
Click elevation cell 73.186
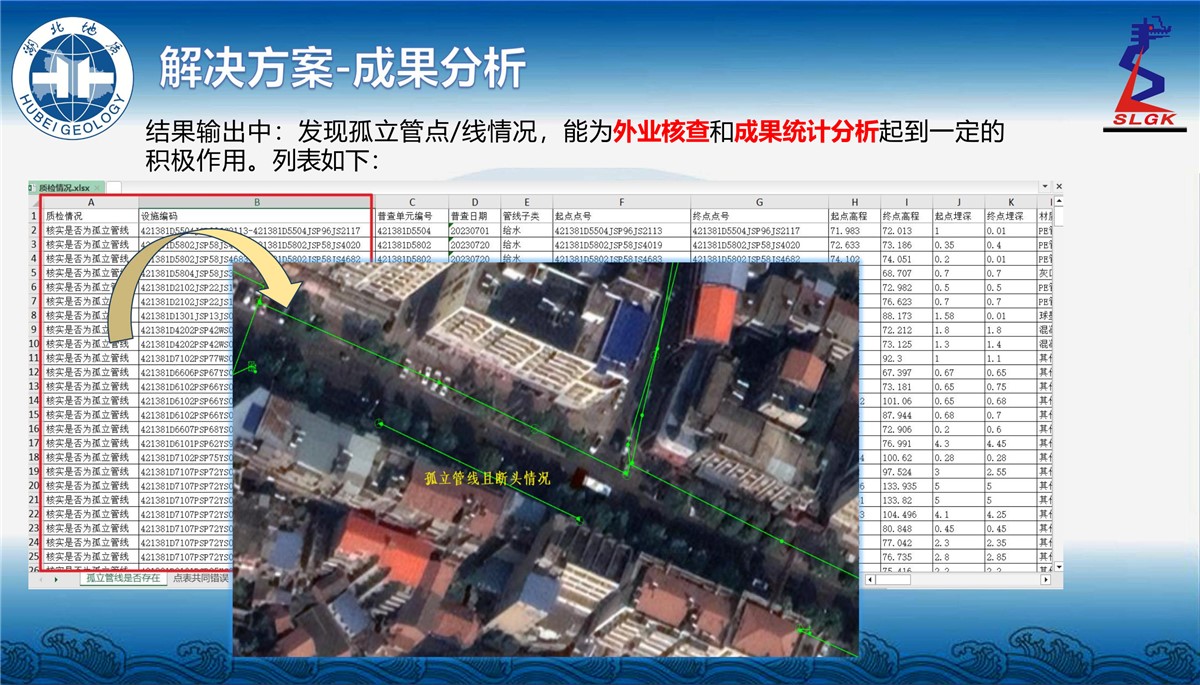906,244
